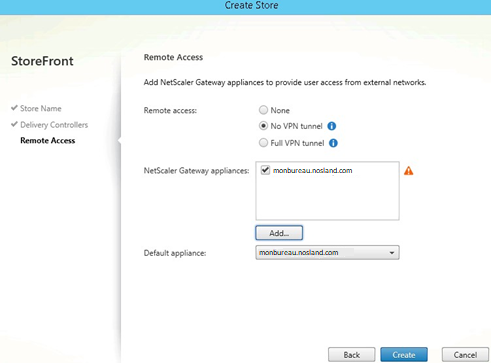Image resolution: width=491 pixels, height=363 pixels.
Task: Click the Back button
Action: (352, 355)
